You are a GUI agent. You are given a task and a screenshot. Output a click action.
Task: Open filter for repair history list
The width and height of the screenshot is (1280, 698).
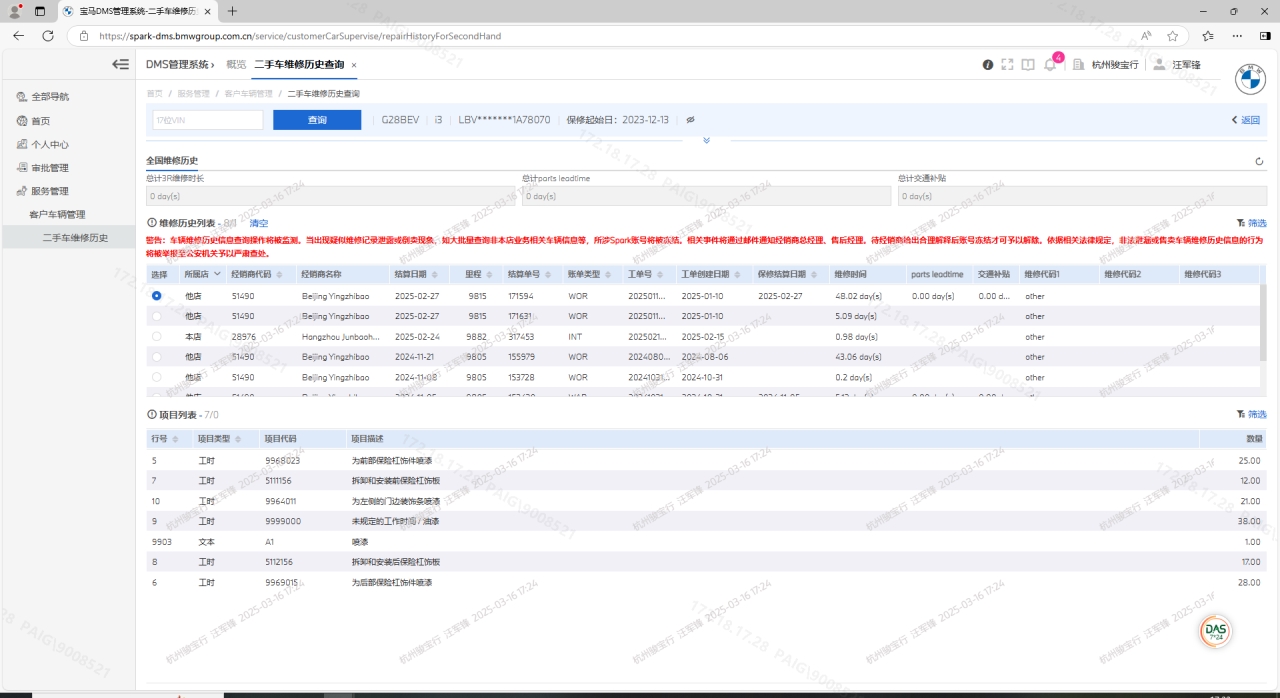(x=1251, y=223)
